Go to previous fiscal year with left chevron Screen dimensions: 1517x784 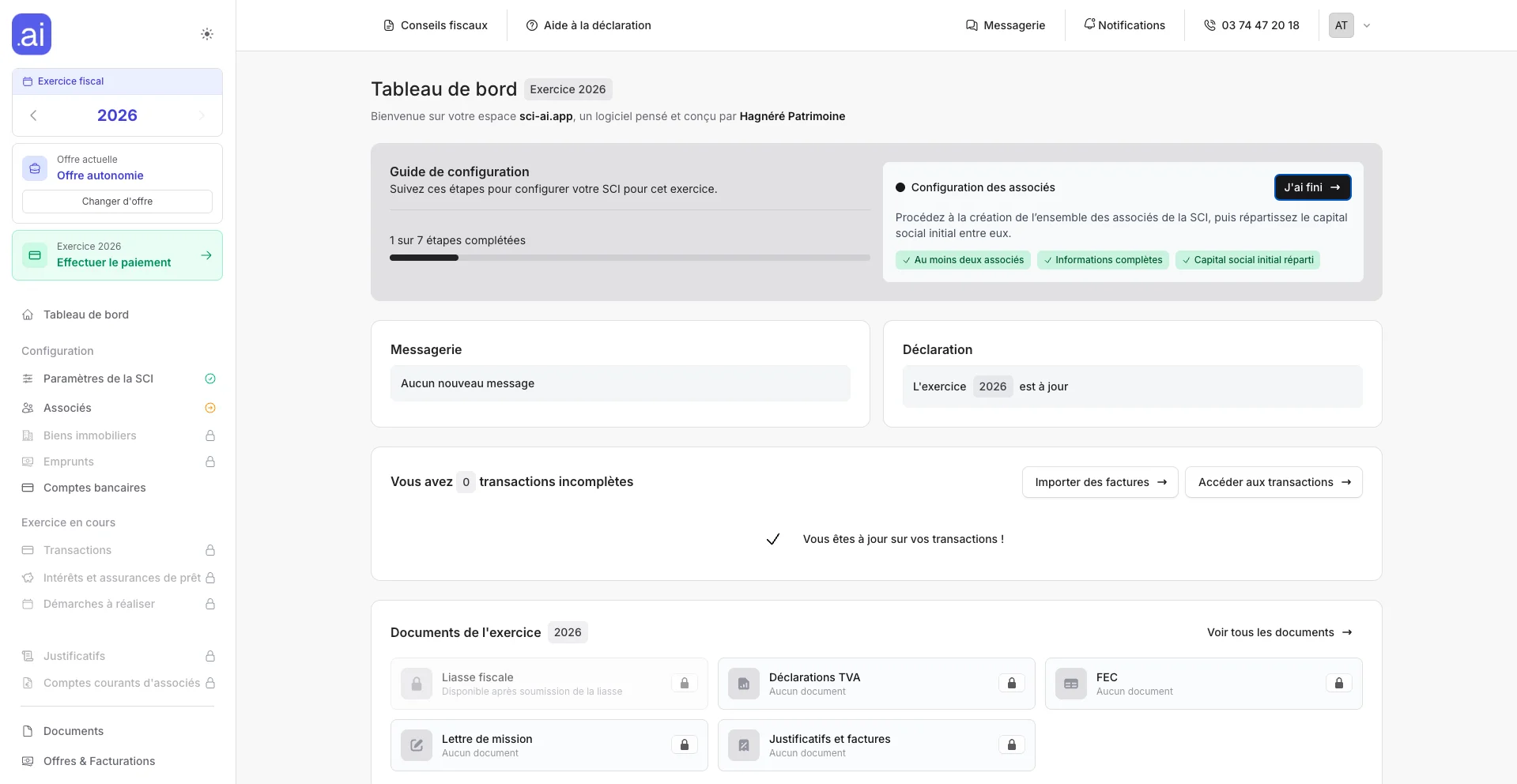click(33, 115)
